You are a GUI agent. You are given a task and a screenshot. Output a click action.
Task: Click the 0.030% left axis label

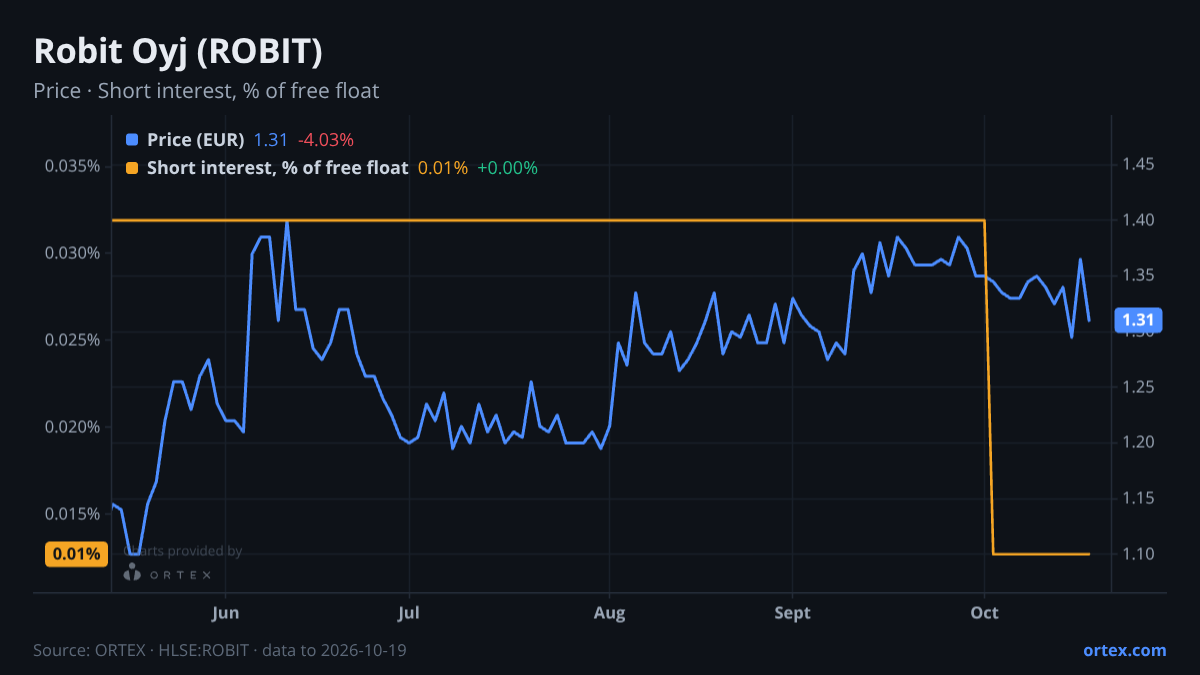[x=72, y=252]
